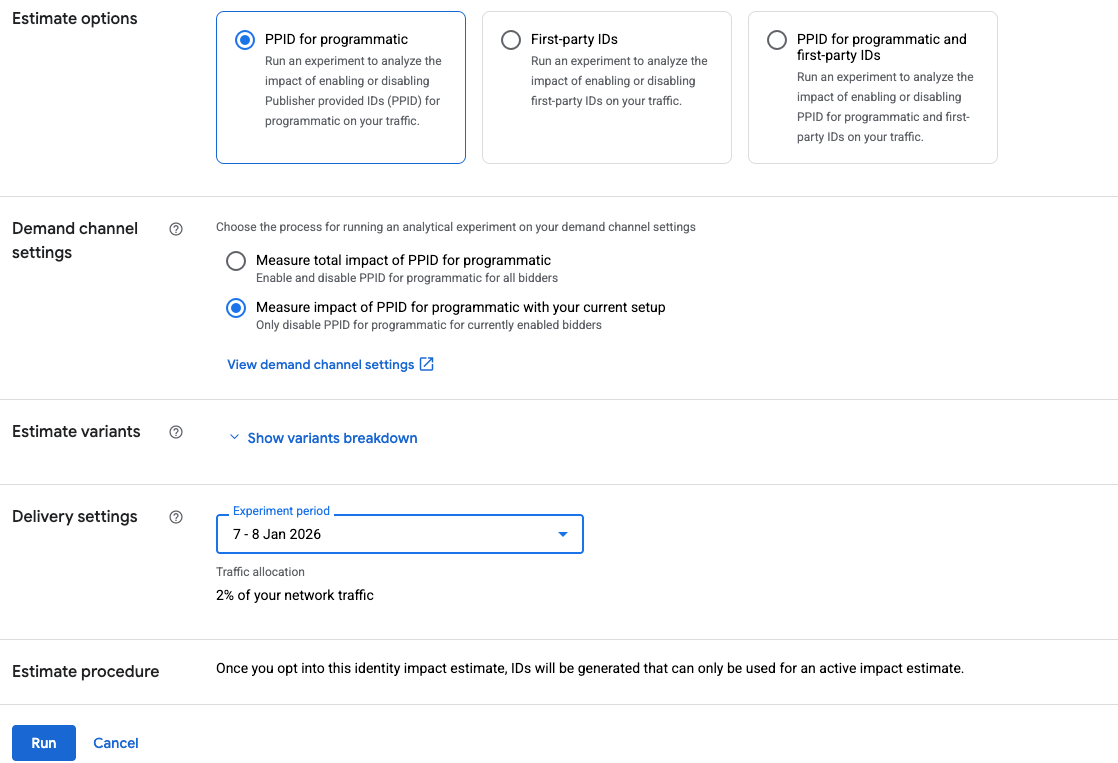Select PPID for programmatic radio option

coord(244,40)
